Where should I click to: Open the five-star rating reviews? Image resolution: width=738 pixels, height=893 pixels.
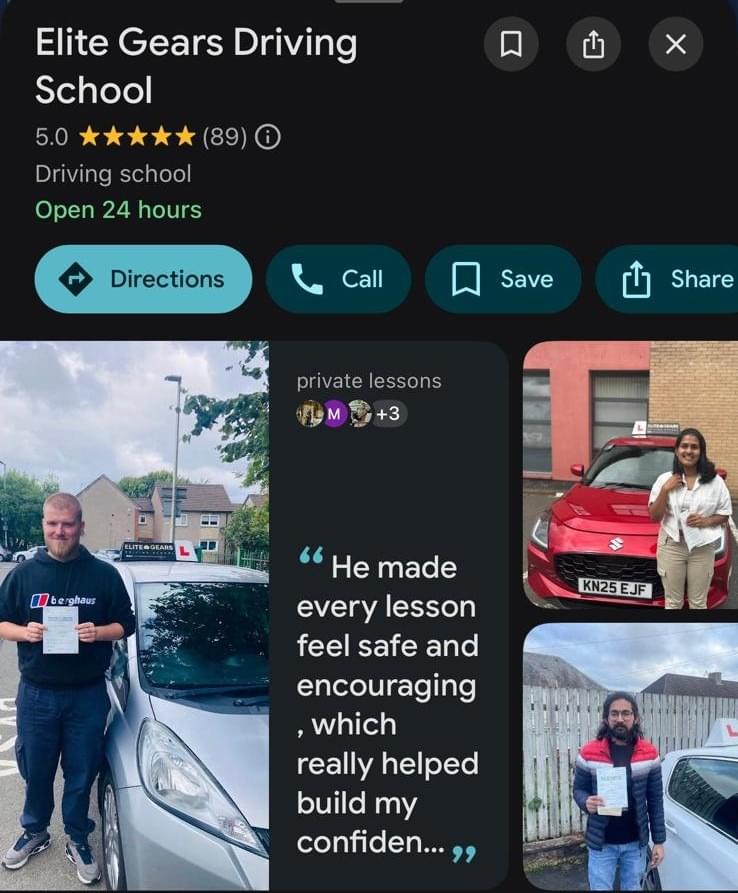[137, 137]
